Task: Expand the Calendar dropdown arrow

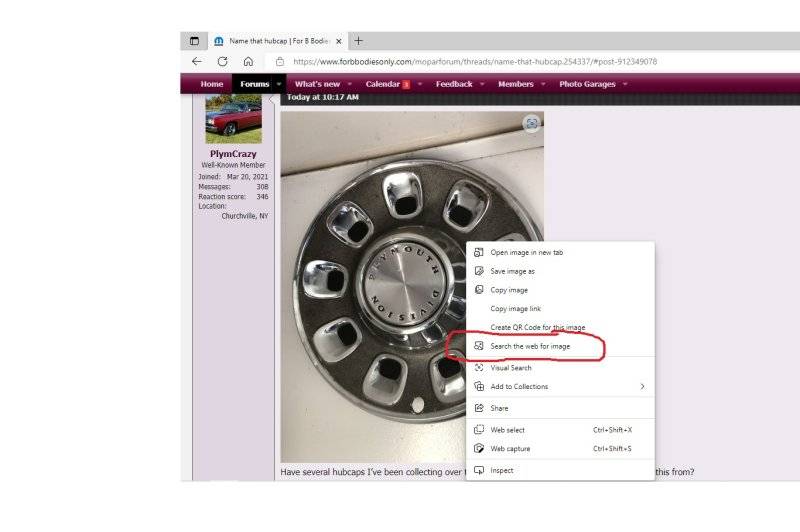Action: (419, 84)
